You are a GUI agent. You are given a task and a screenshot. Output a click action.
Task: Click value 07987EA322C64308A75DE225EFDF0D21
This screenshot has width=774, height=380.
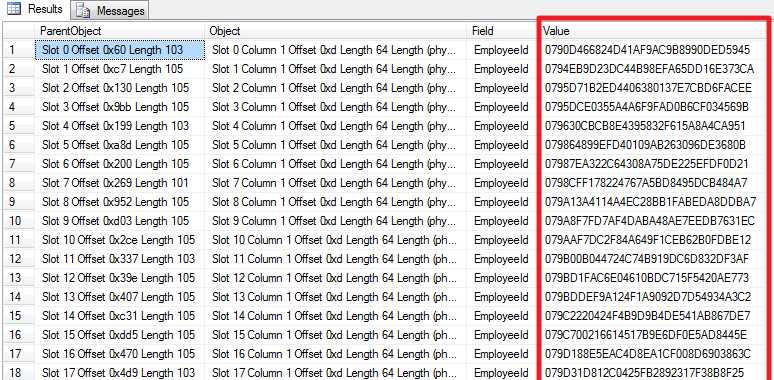(x=646, y=164)
